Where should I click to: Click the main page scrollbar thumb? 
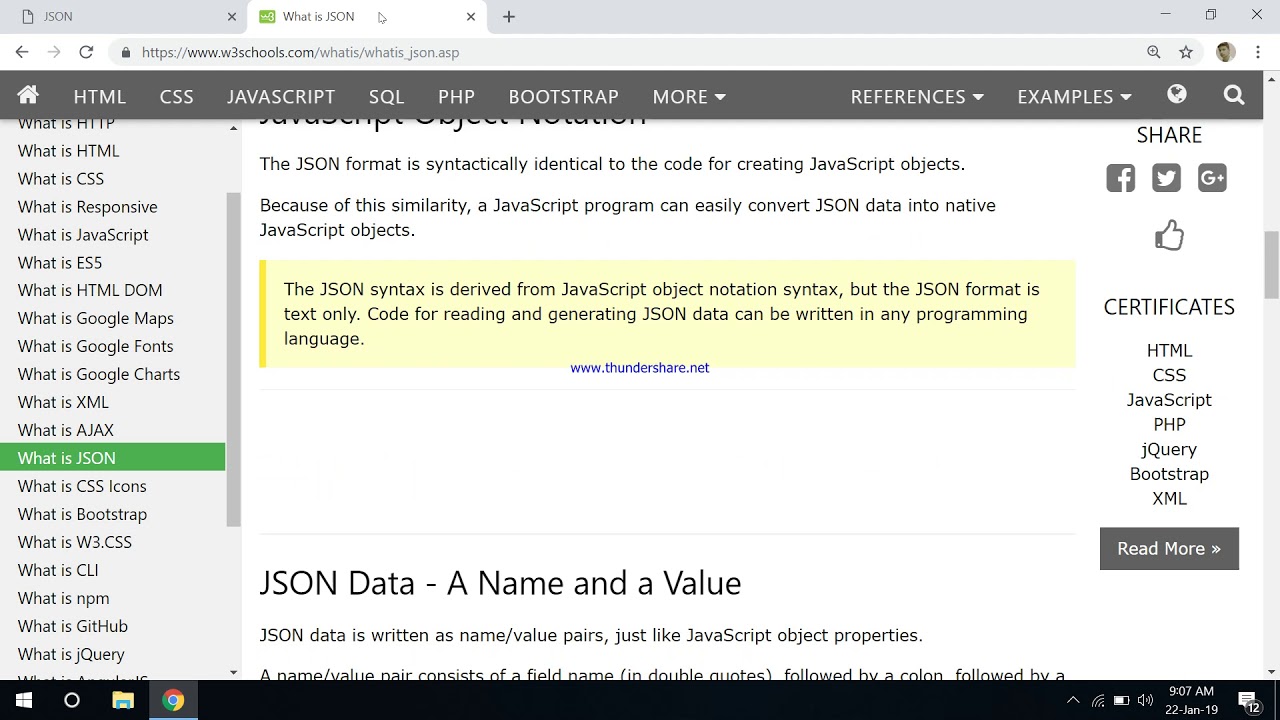(x=1271, y=264)
